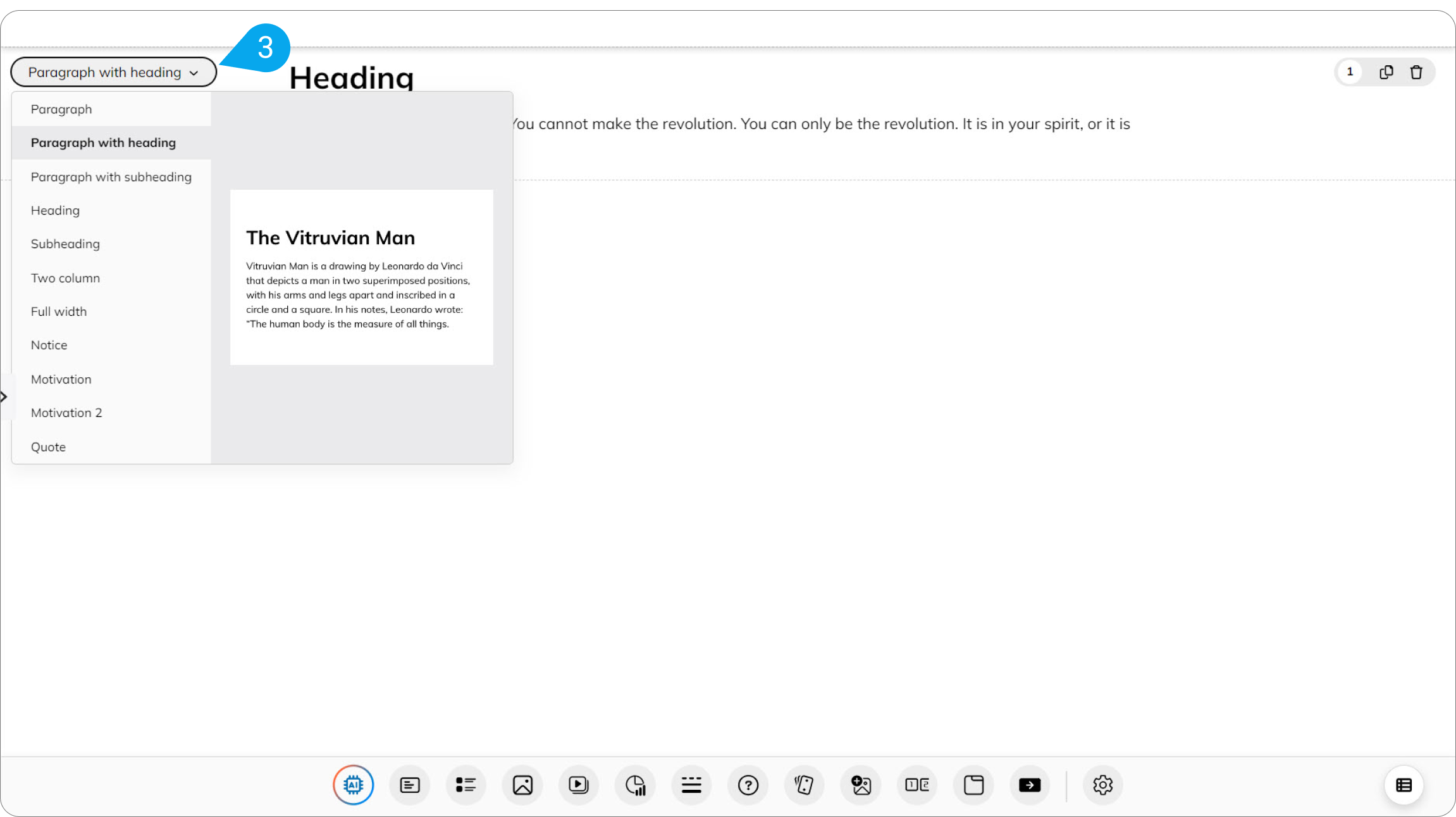This screenshot has height=817, width=1456.
Task: Add a text block from toolbar
Action: [x=410, y=785]
